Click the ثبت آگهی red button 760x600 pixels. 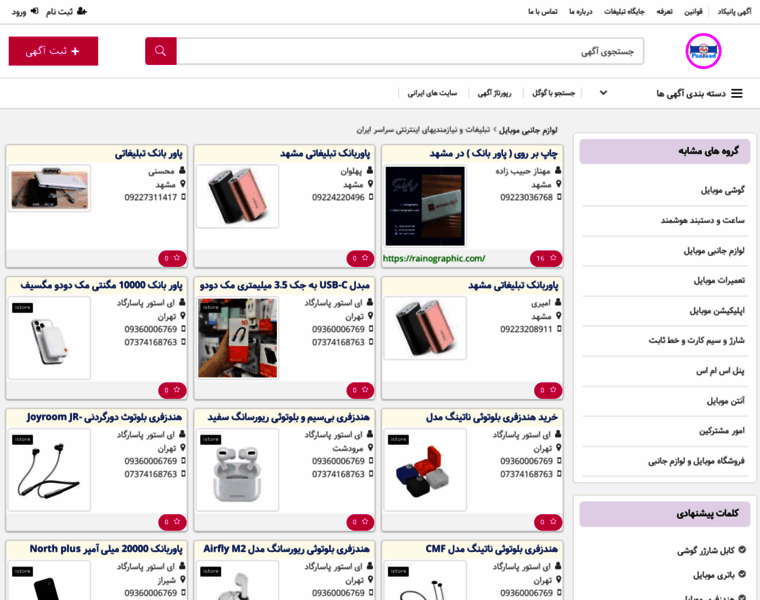pyautogui.click(x=53, y=51)
